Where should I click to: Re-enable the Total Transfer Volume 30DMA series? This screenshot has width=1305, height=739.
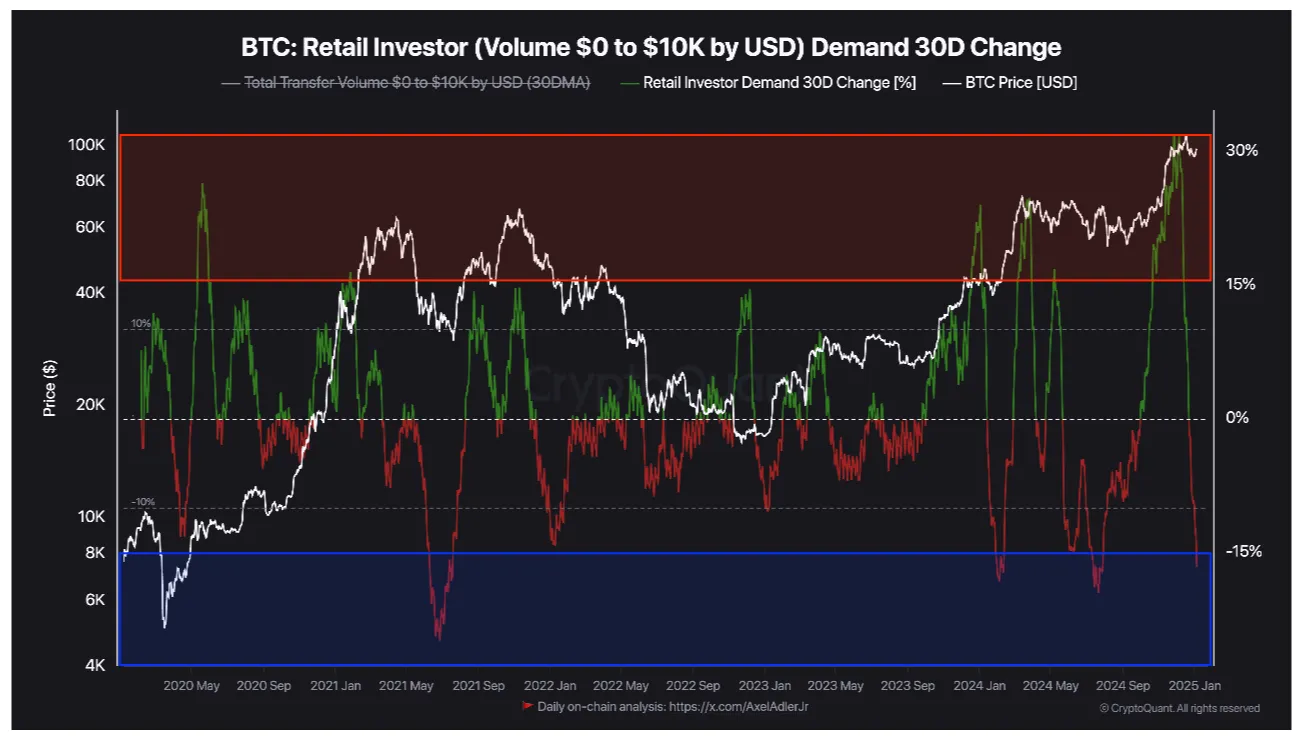pos(416,83)
